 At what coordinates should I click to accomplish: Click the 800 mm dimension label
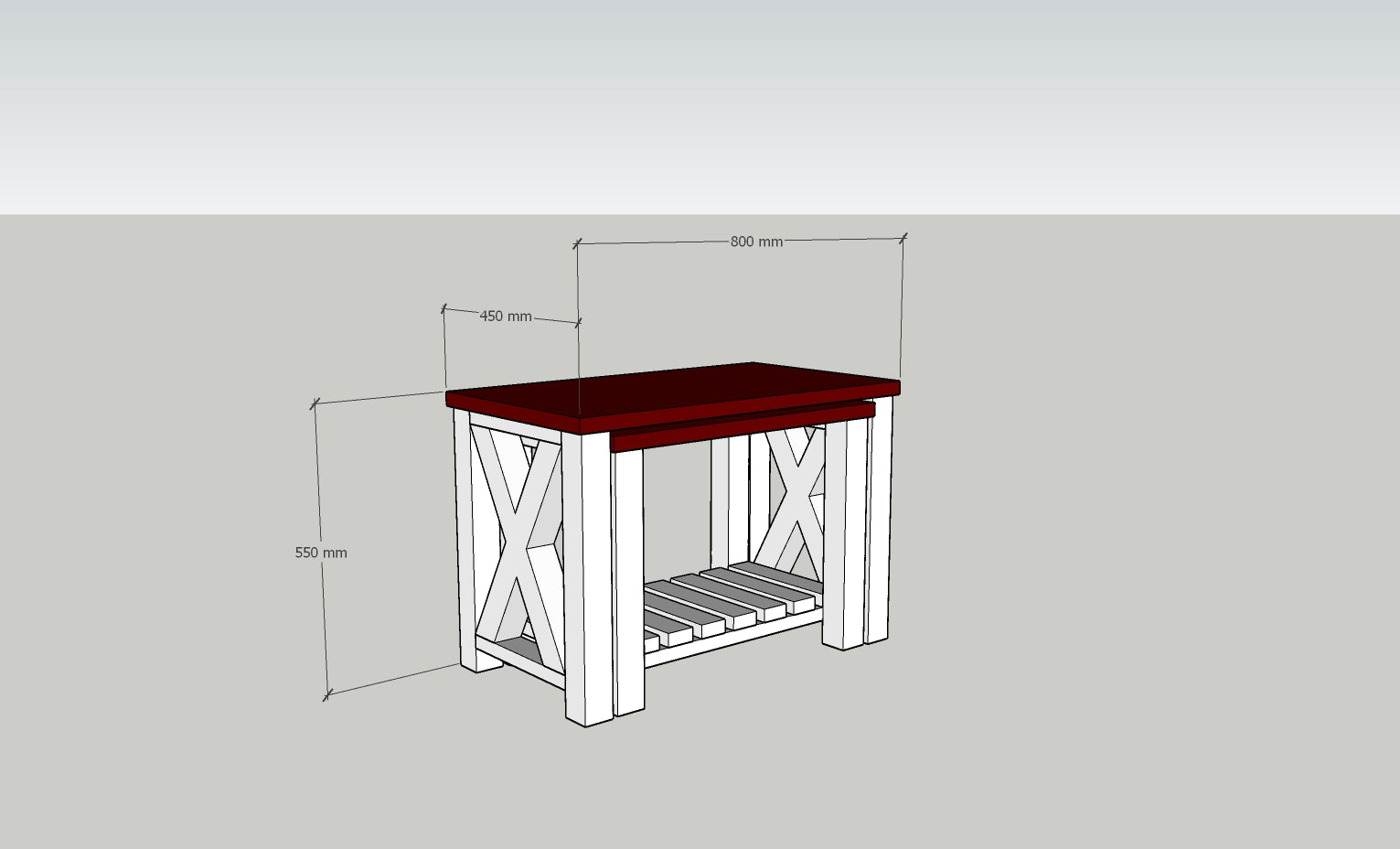(x=756, y=242)
